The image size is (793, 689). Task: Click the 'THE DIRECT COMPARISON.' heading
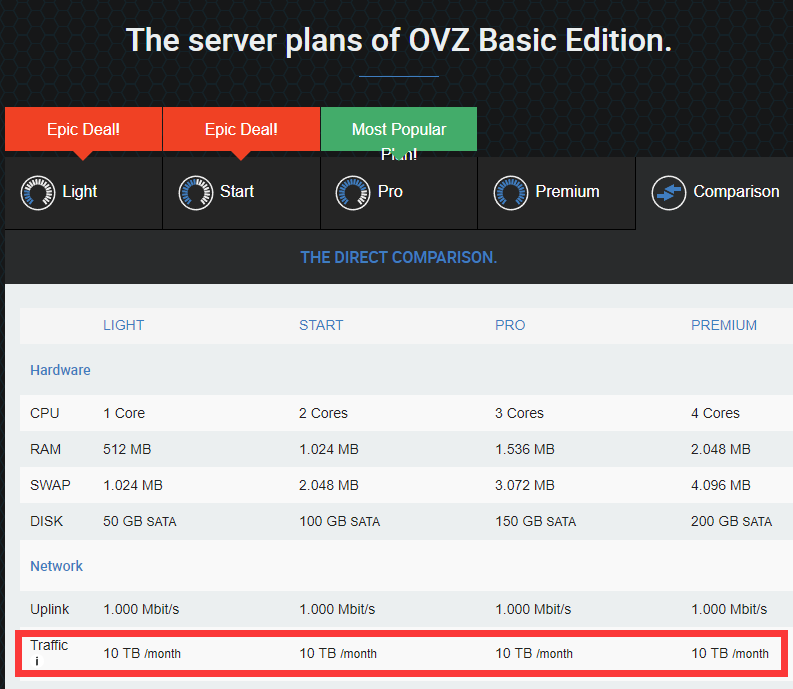pos(398,258)
